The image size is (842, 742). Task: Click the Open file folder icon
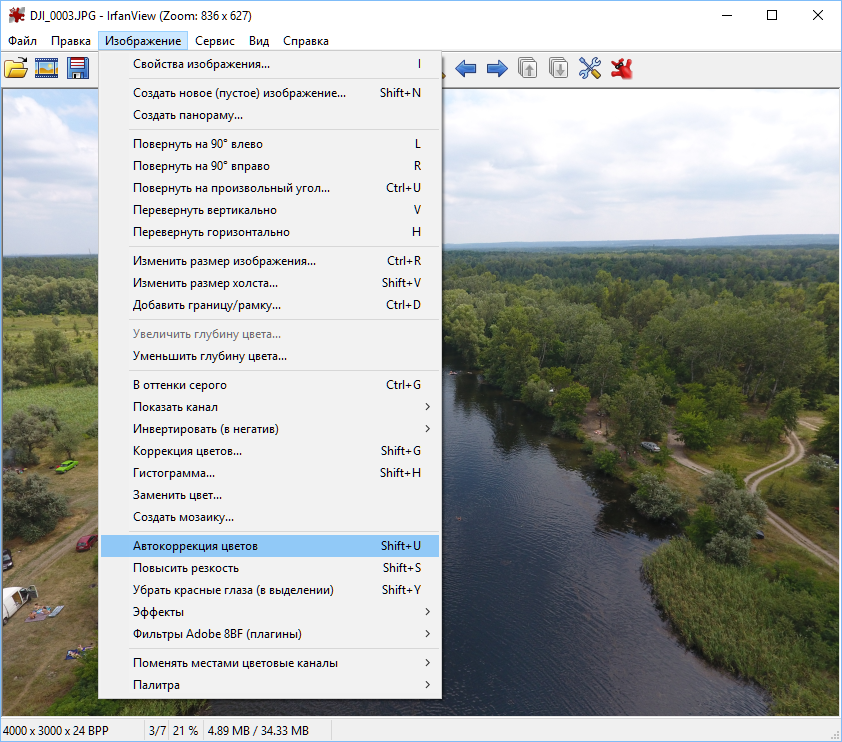pyautogui.click(x=16, y=68)
